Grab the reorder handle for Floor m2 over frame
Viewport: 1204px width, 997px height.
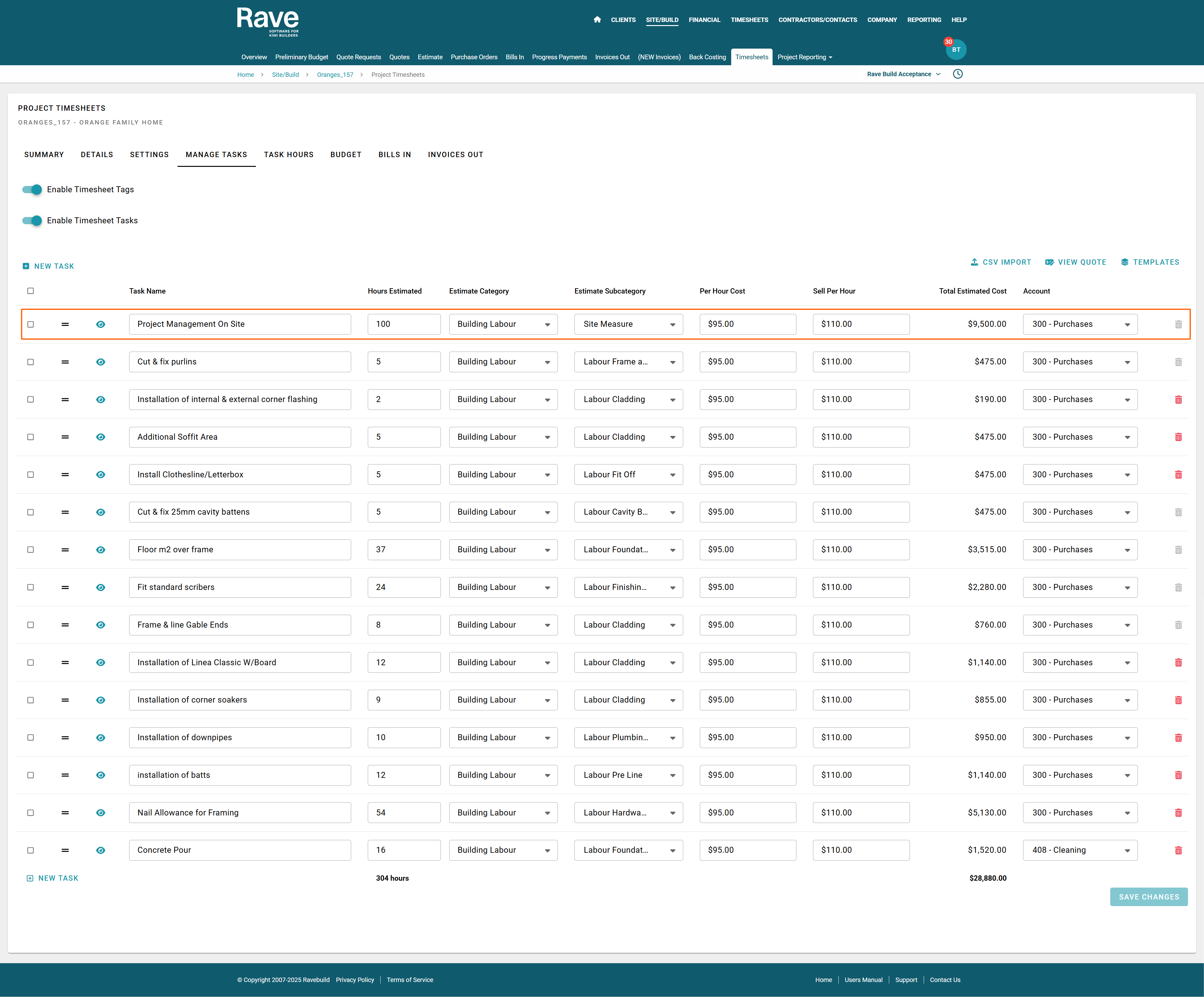65,550
